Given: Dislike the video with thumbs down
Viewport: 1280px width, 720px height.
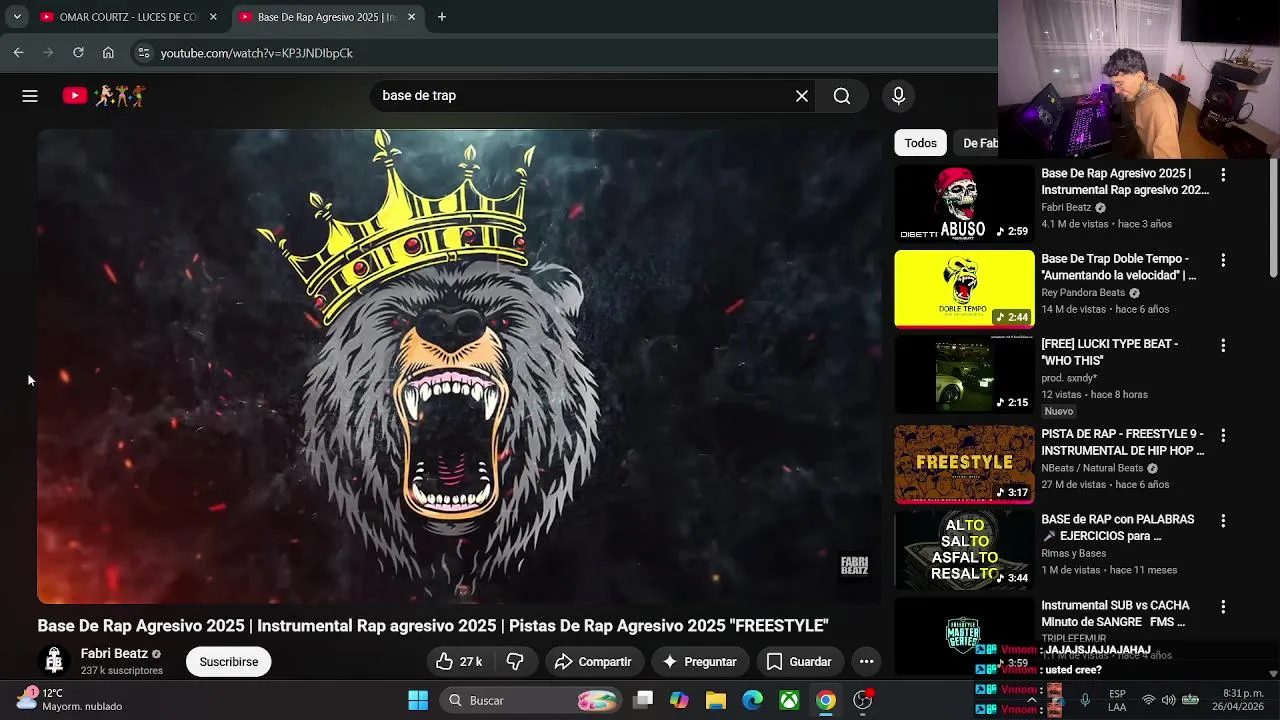Looking at the screenshot, I should tap(515, 661).
